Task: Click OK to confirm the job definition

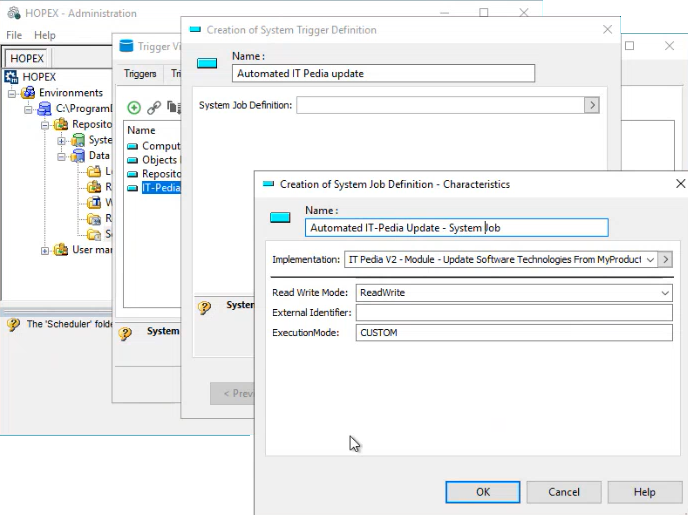Action: coord(483,492)
